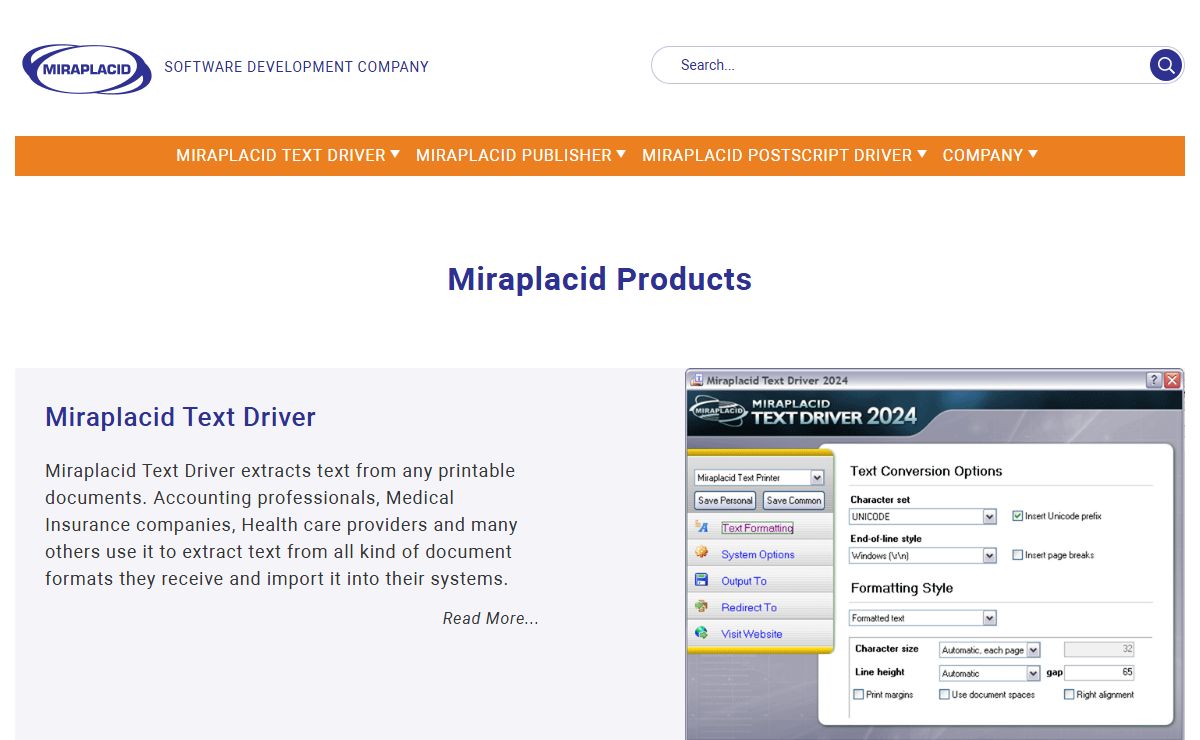
Task: Click the Redirect To icon
Action: 702,607
